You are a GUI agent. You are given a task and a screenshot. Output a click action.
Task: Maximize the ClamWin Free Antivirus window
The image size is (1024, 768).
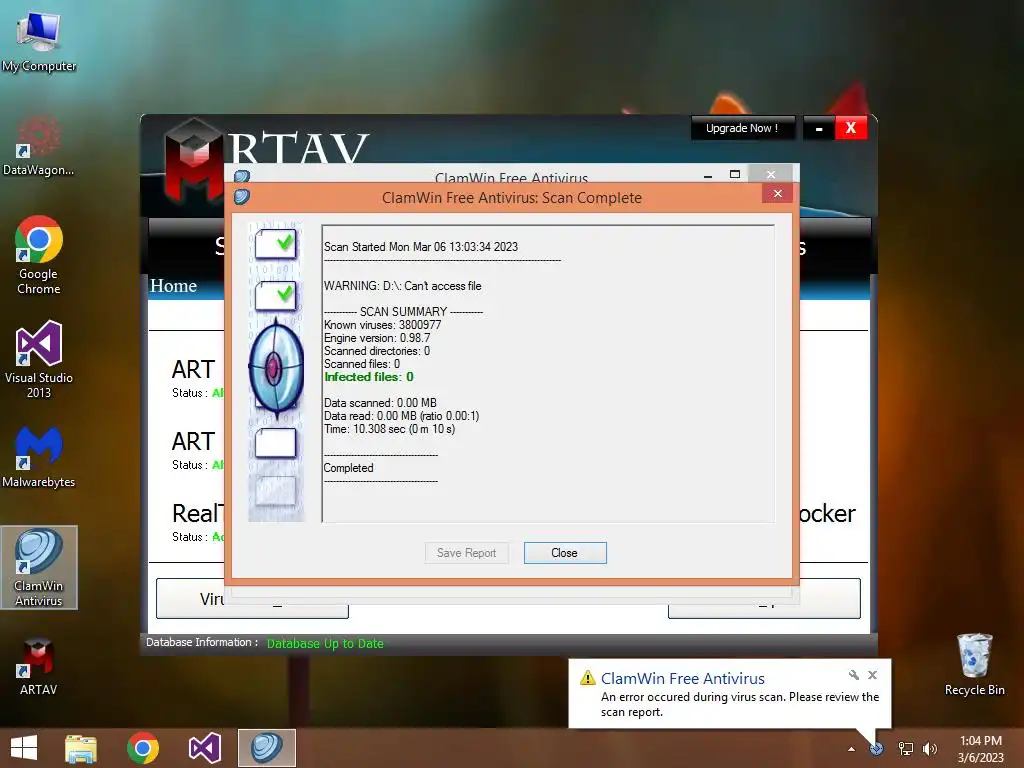pyautogui.click(x=735, y=174)
